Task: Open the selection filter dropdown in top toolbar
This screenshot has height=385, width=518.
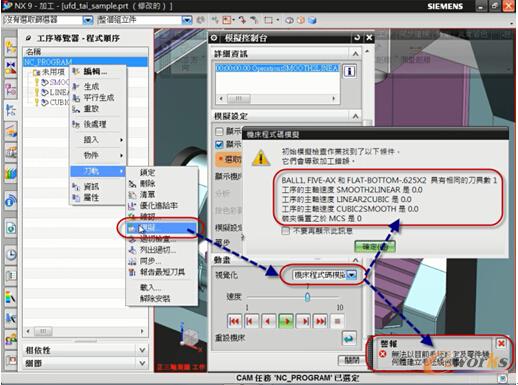Action: [88, 20]
